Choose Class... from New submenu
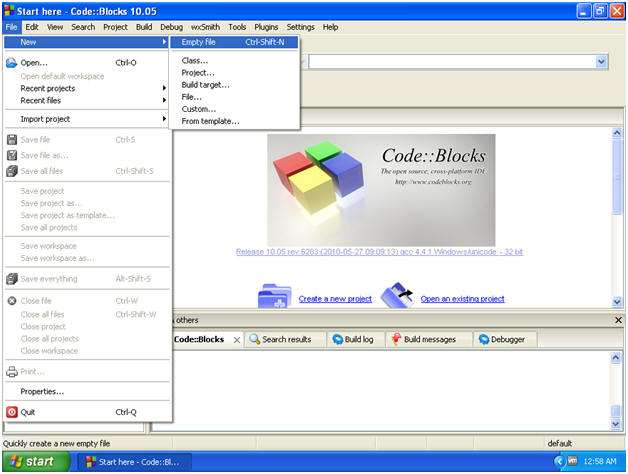 point(234,61)
